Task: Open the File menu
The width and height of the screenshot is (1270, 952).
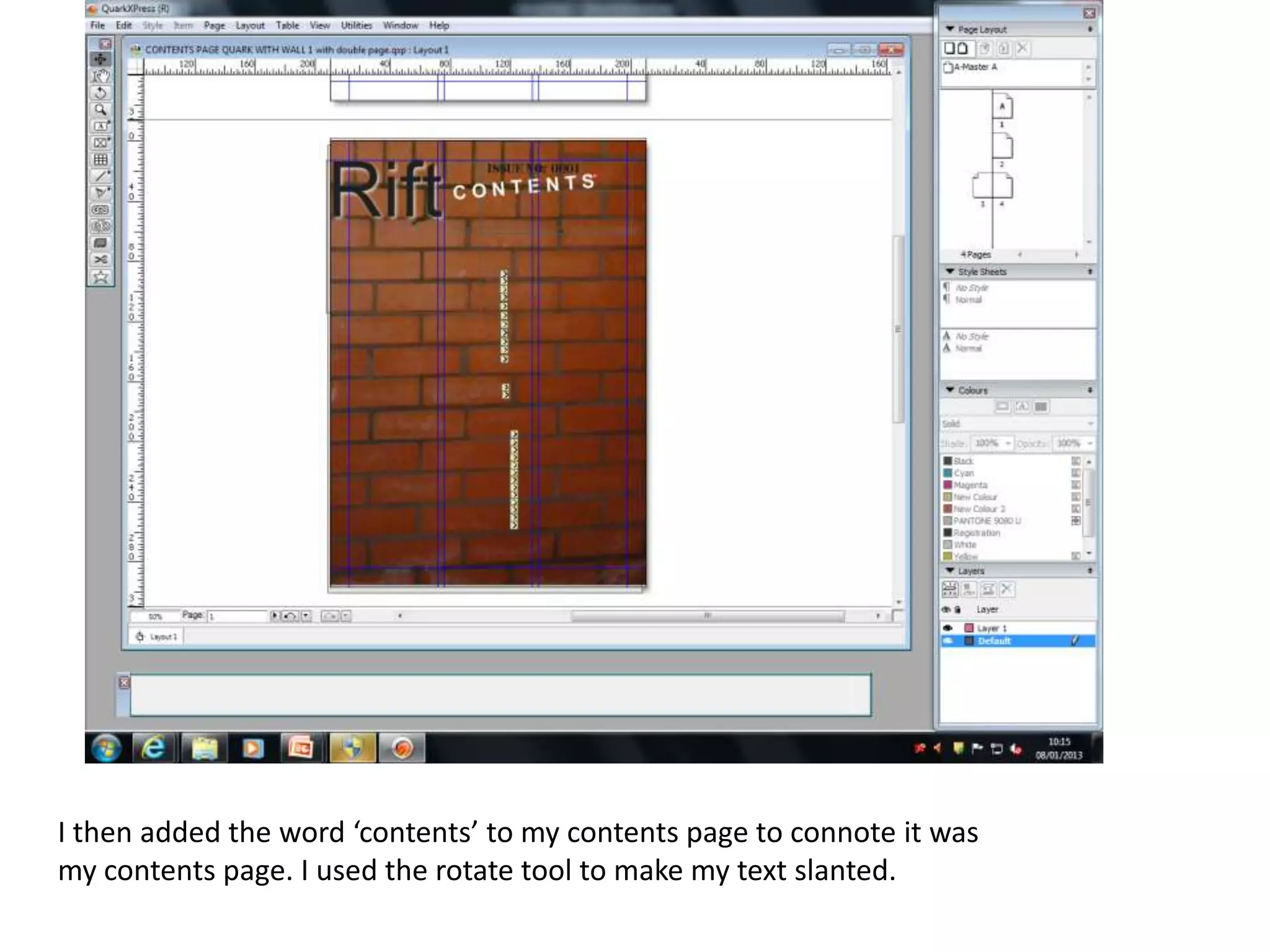Action: 97,25
